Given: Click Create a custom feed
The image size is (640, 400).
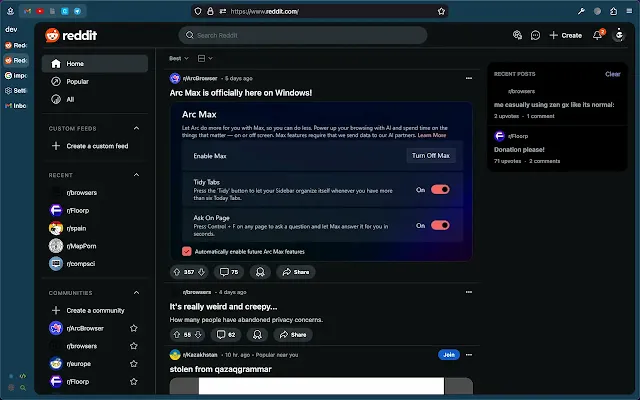Looking at the screenshot, I should (95, 146).
